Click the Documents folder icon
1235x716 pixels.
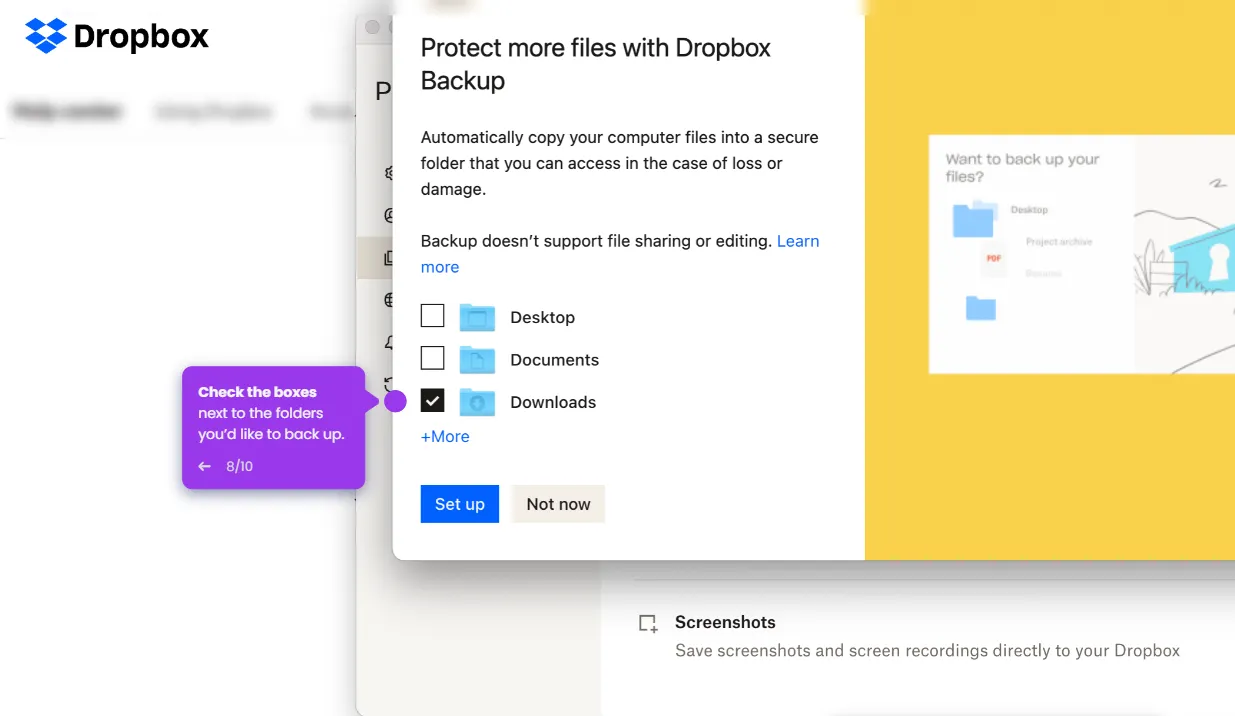[x=477, y=359]
